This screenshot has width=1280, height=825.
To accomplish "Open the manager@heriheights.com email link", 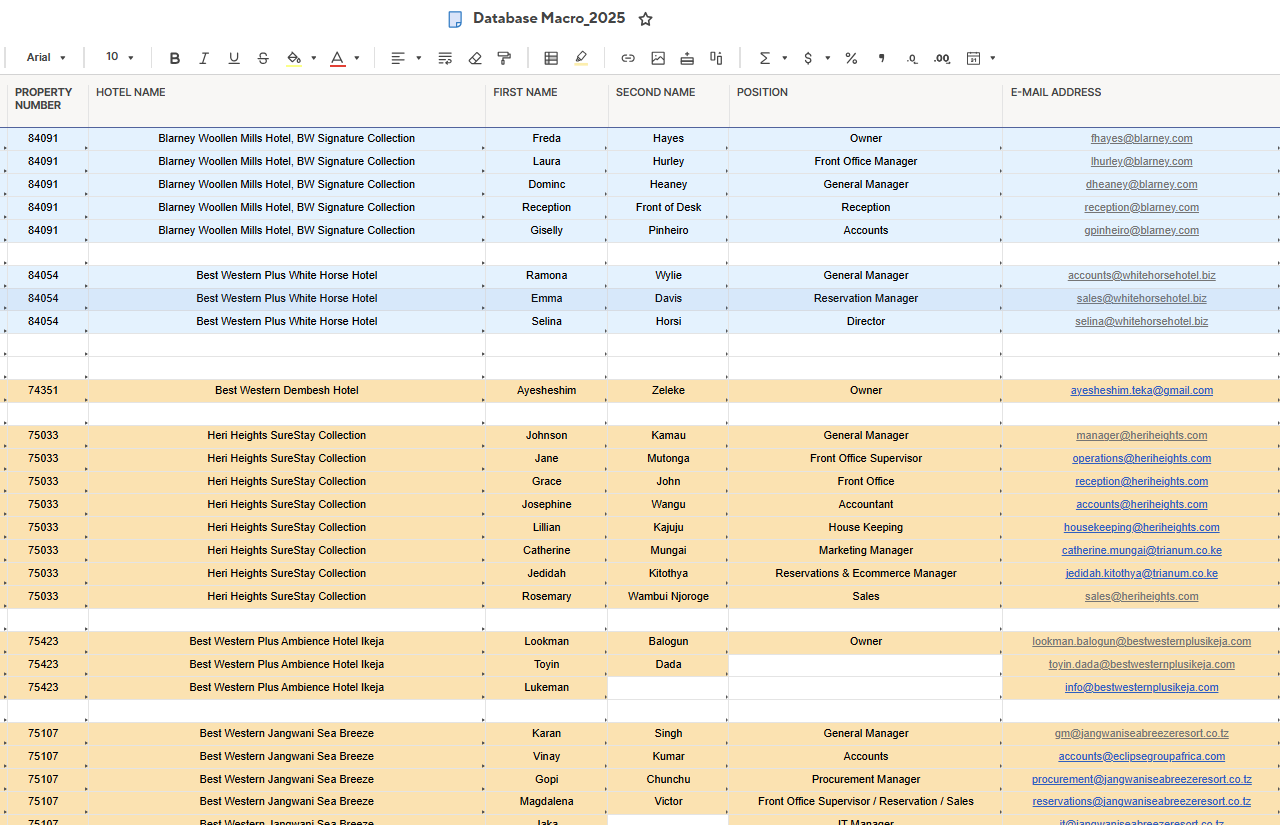I will 1141,436.
